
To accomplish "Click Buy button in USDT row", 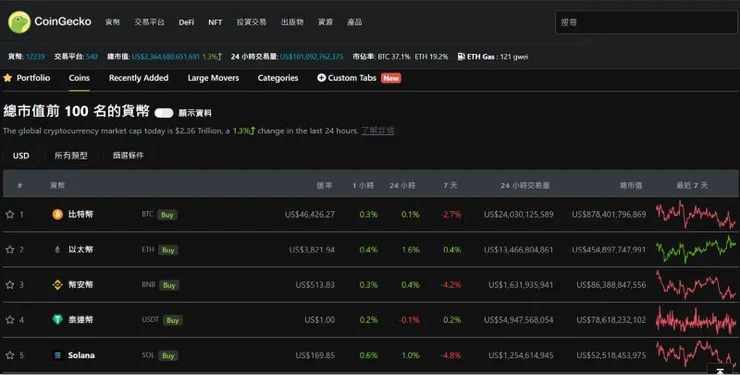I will [x=173, y=320].
